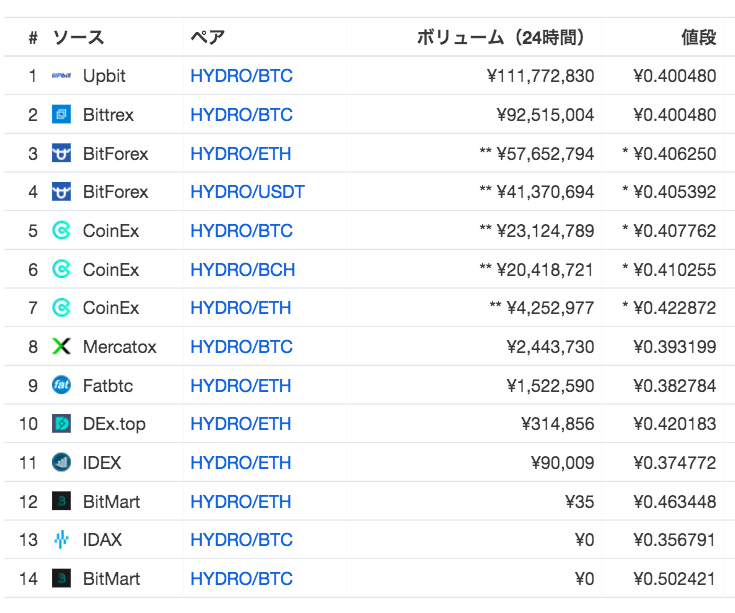735x613 pixels.
Task: Open the HYDRO/USDT pair link
Action: click(x=248, y=192)
